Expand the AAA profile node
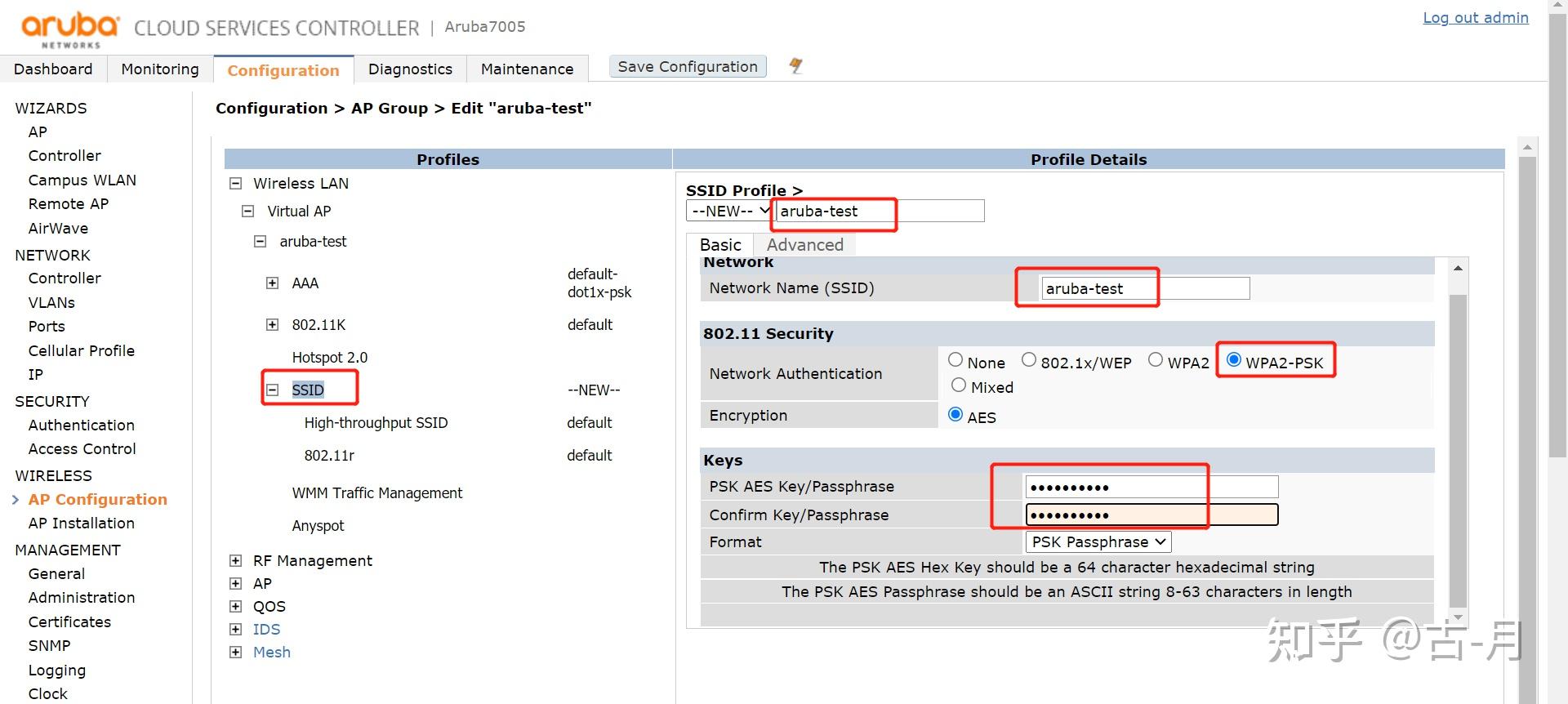The height and width of the screenshot is (704, 1568). 272,283
